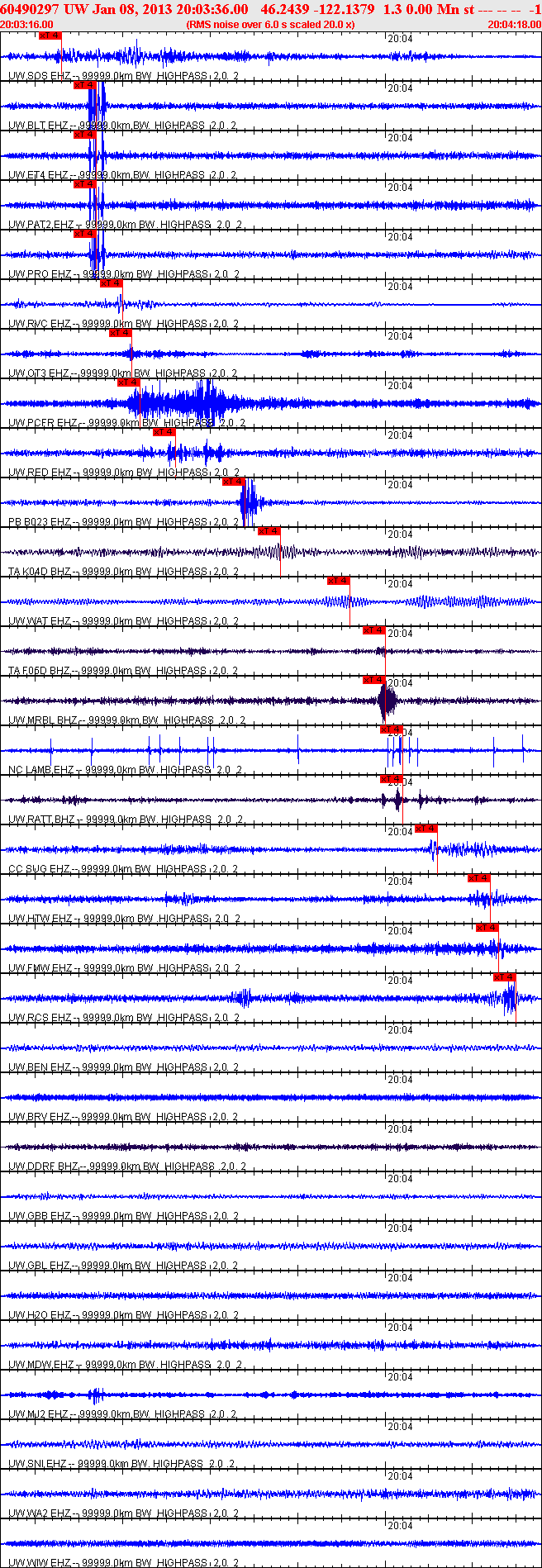Click the UW.OT3 EHZ station label
This screenshot has width=542, height=1568.
pyautogui.click(x=40, y=373)
